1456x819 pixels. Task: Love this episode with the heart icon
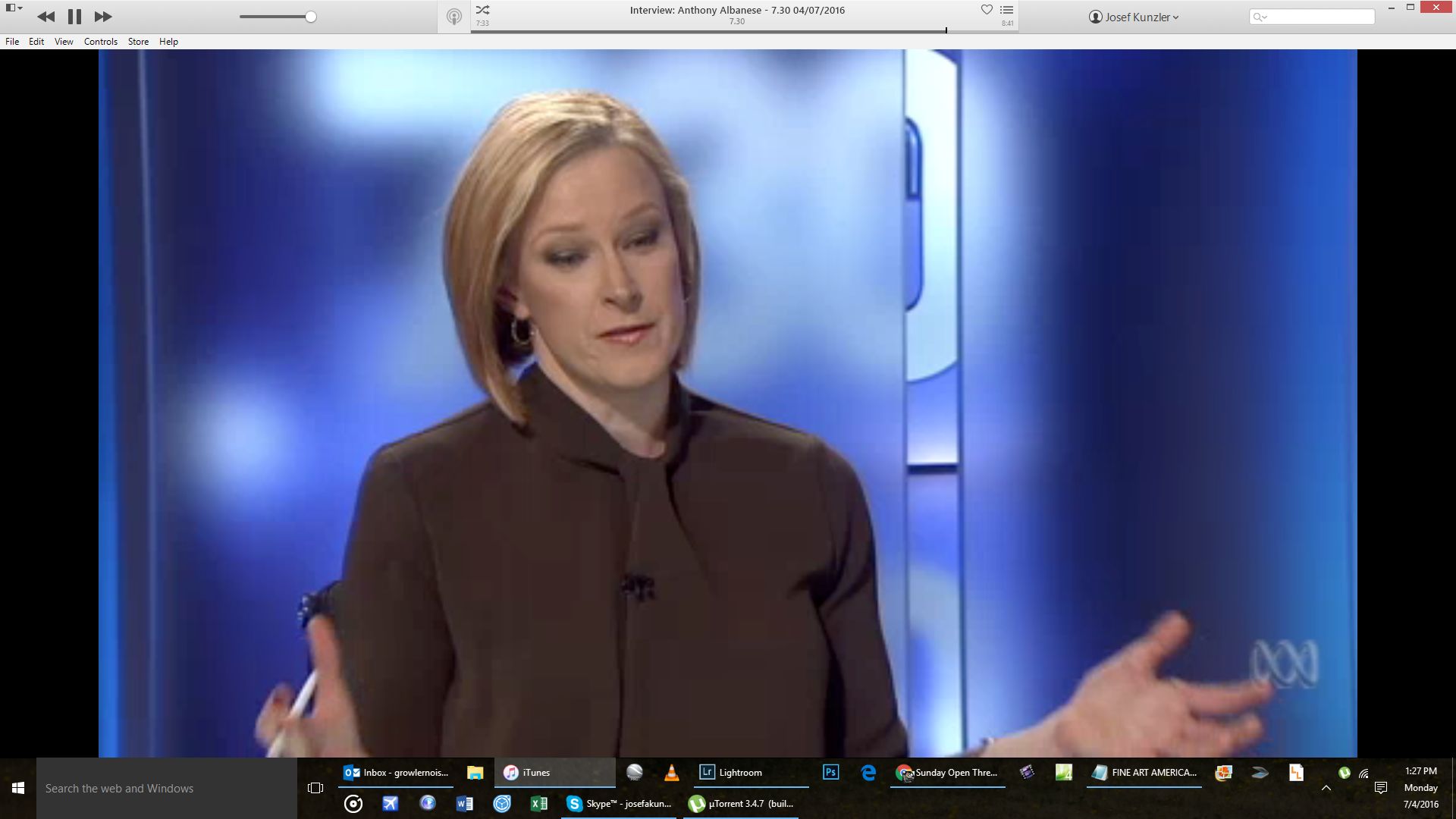[x=987, y=10]
